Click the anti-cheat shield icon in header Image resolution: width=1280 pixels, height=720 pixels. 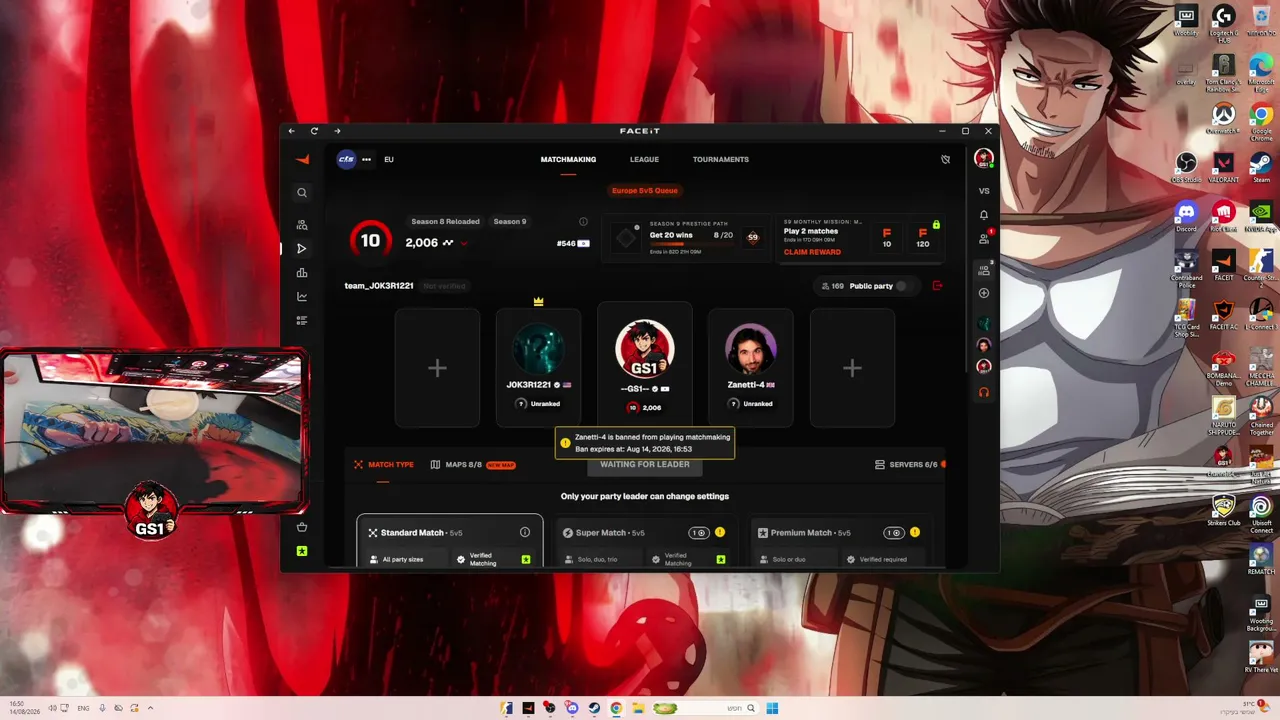tap(945, 159)
